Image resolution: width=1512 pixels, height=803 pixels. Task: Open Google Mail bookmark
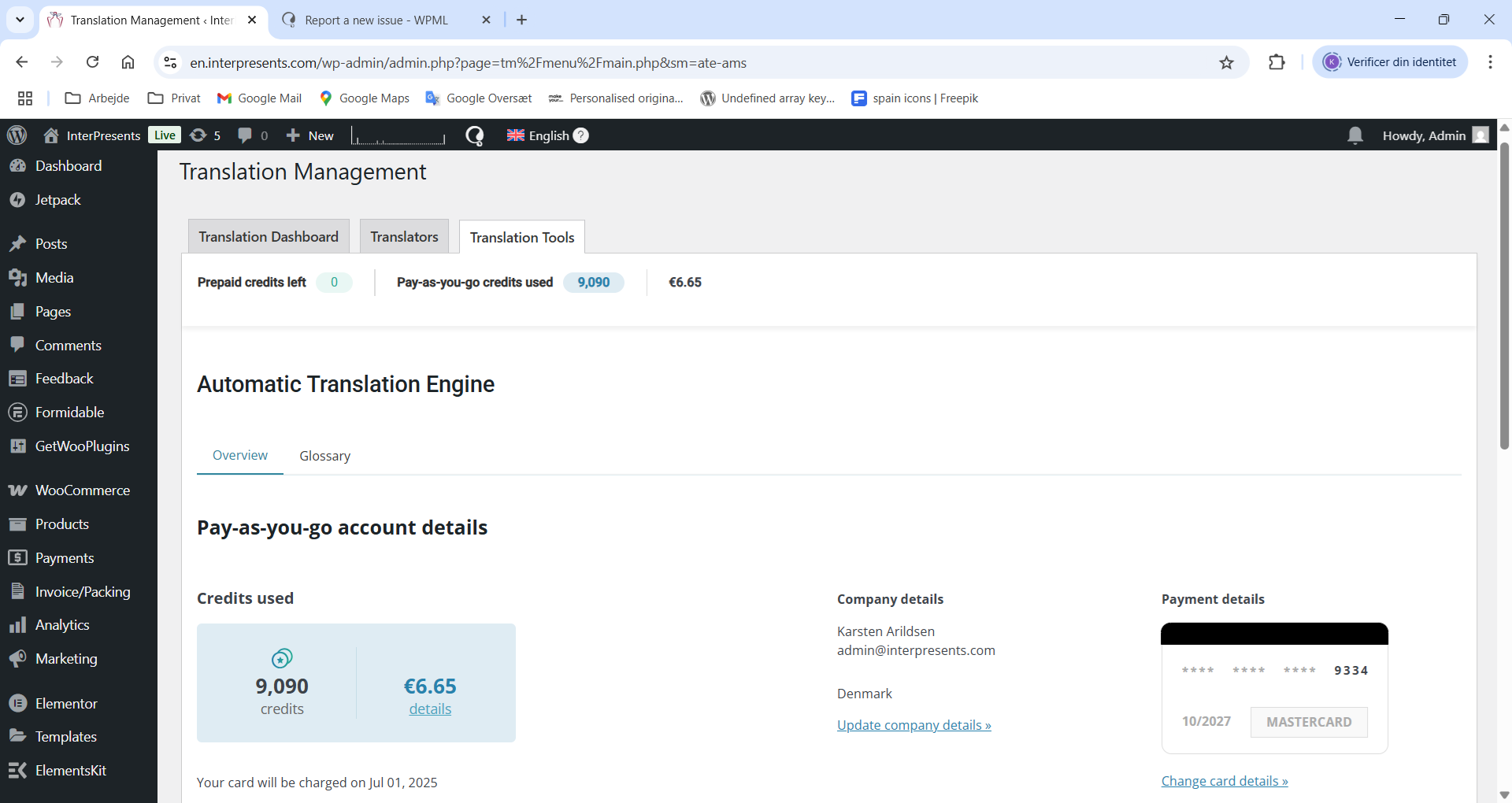260,98
